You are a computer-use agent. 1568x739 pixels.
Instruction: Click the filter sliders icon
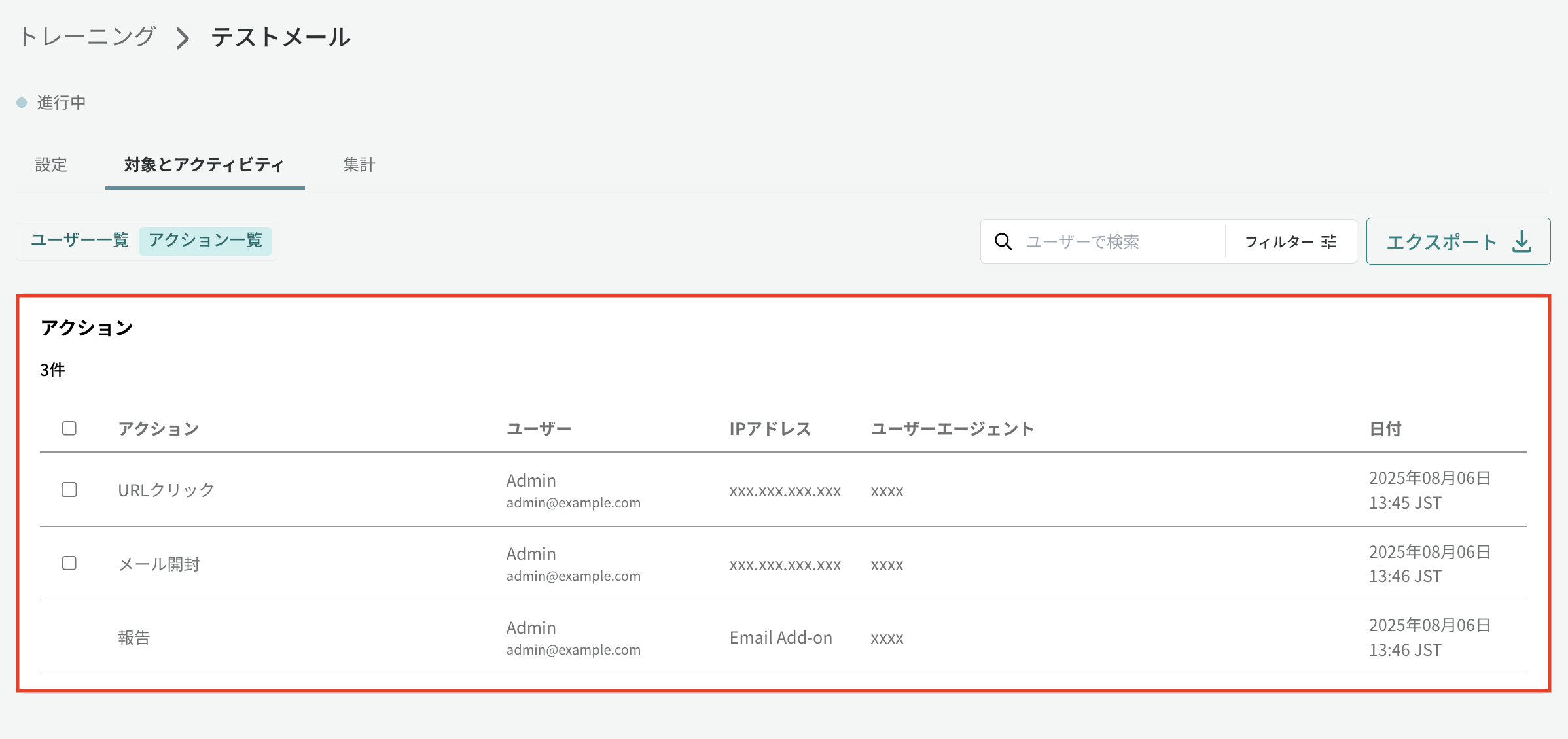(x=1328, y=241)
